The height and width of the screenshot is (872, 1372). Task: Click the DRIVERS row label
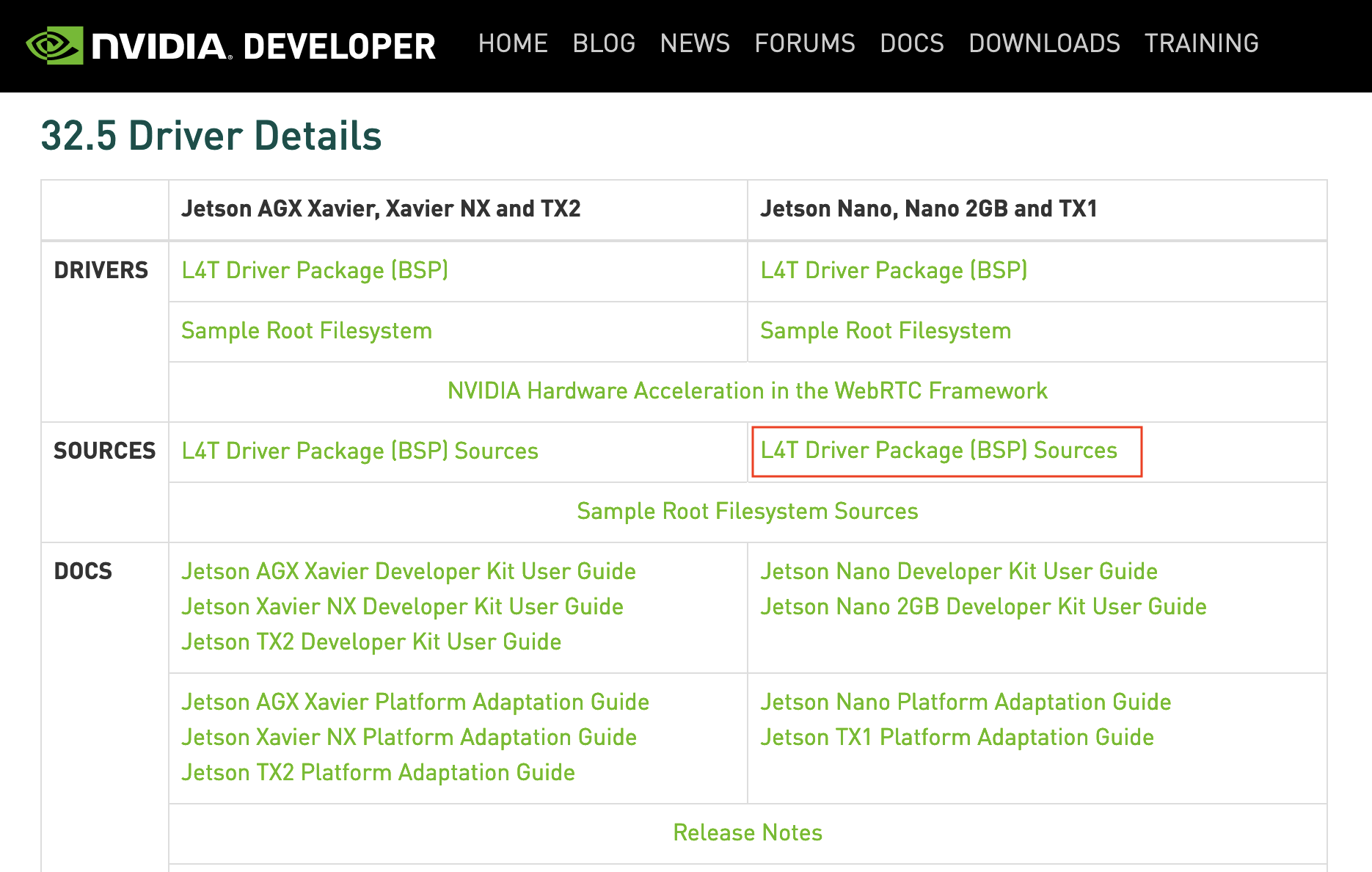tap(101, 270)
